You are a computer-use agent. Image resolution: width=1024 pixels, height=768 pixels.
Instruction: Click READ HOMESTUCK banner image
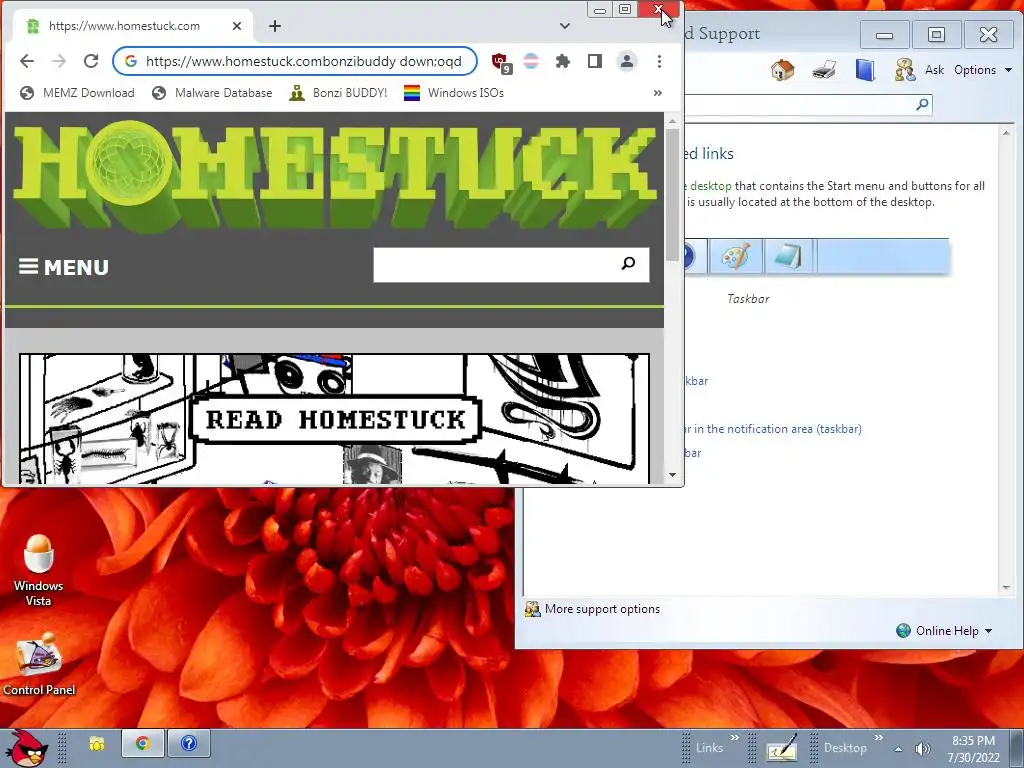(x=334, y=419)
